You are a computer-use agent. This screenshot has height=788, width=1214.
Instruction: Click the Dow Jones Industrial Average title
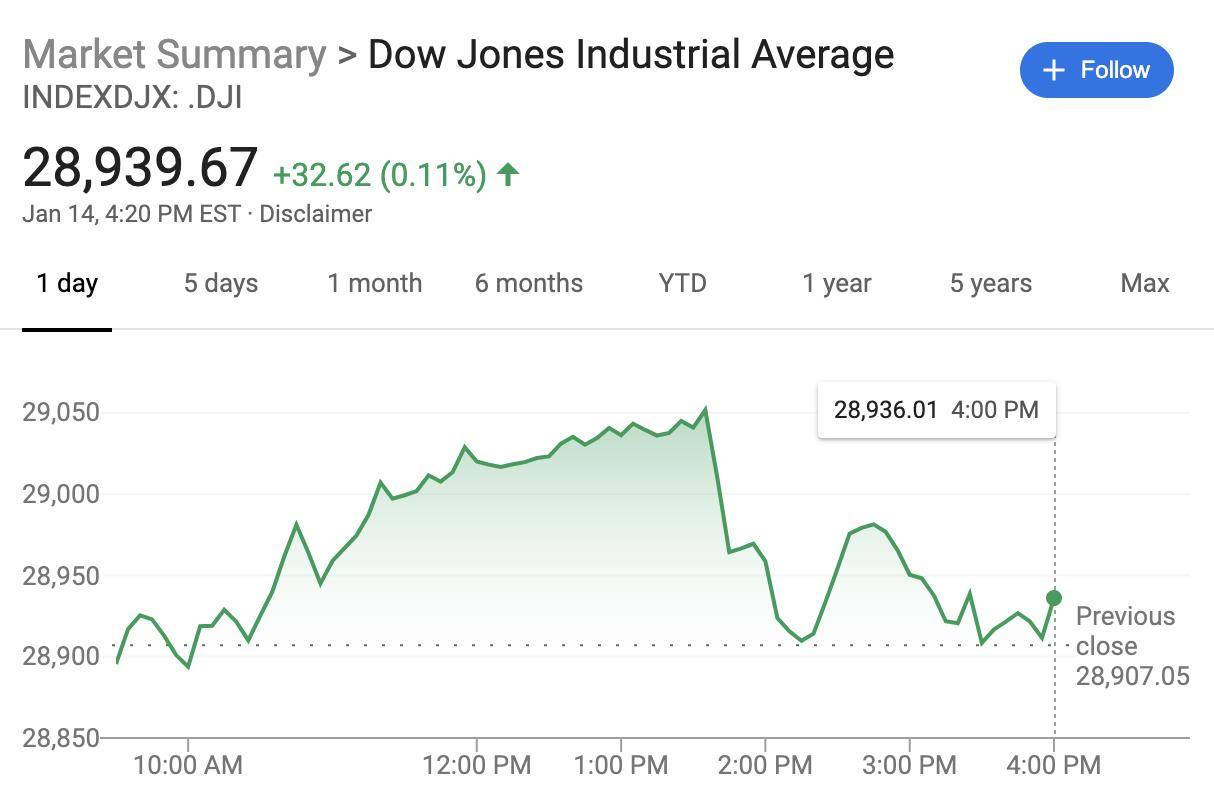pyautogui.click(x=630, y=54)
